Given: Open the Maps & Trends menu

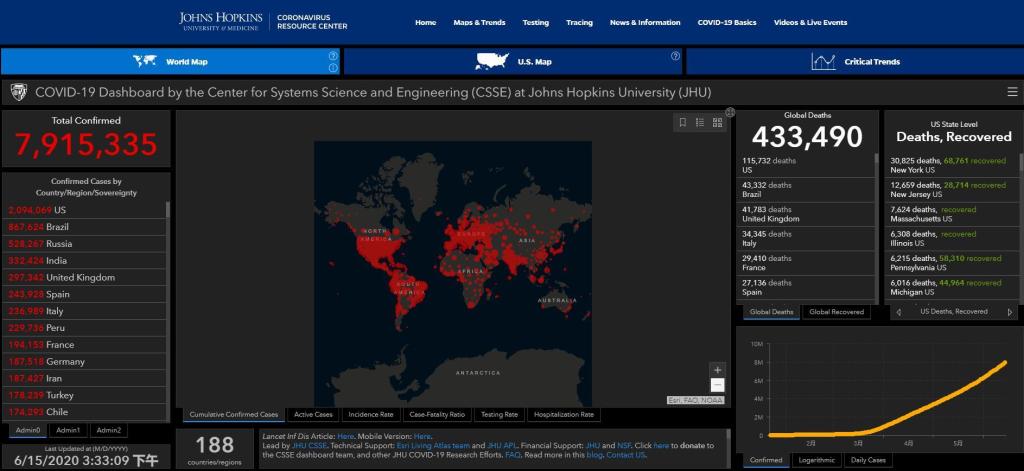Looking at the screenshot, I should [x=479, y=22].
